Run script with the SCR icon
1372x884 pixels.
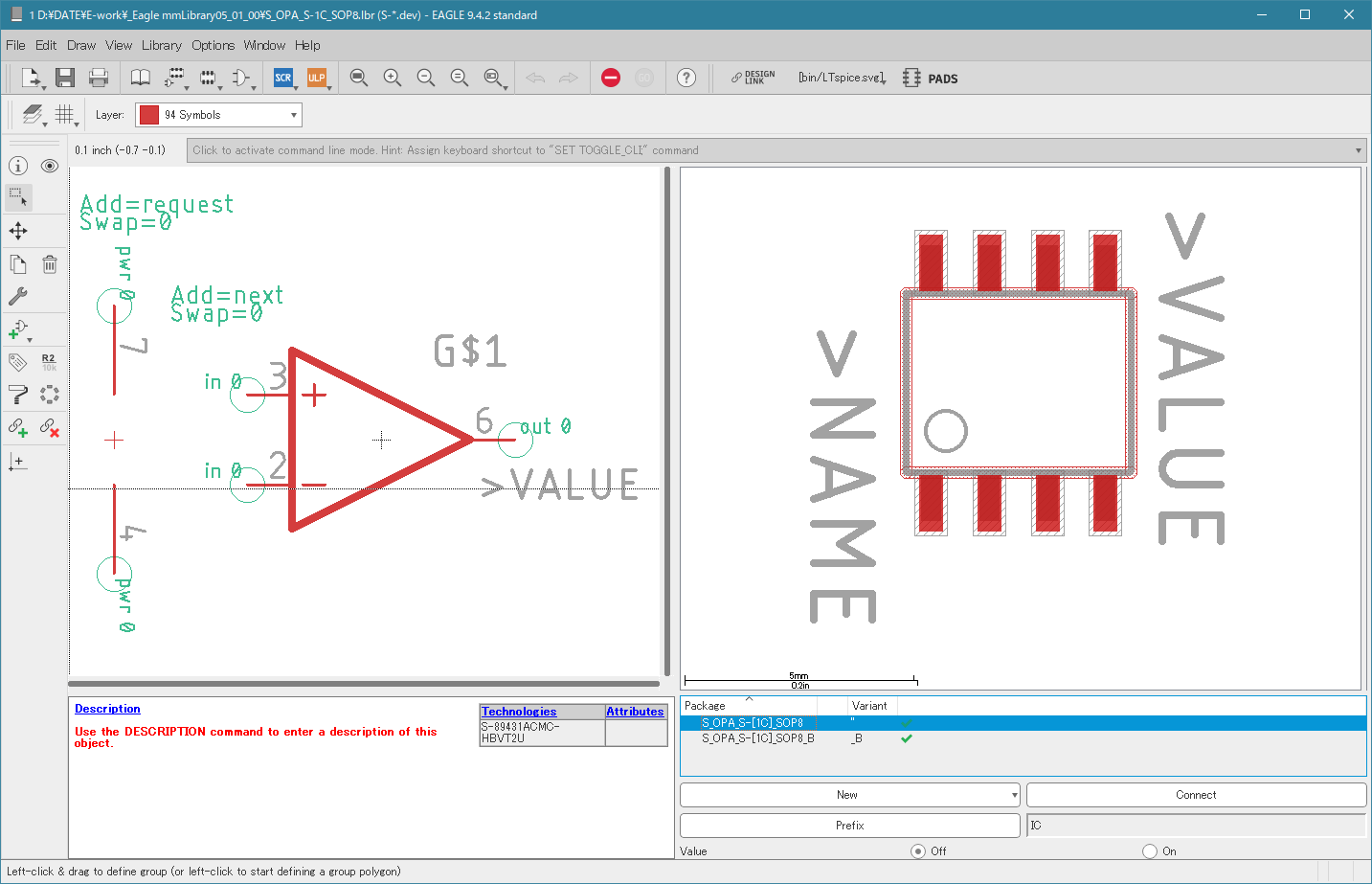(x=283, y=78)
